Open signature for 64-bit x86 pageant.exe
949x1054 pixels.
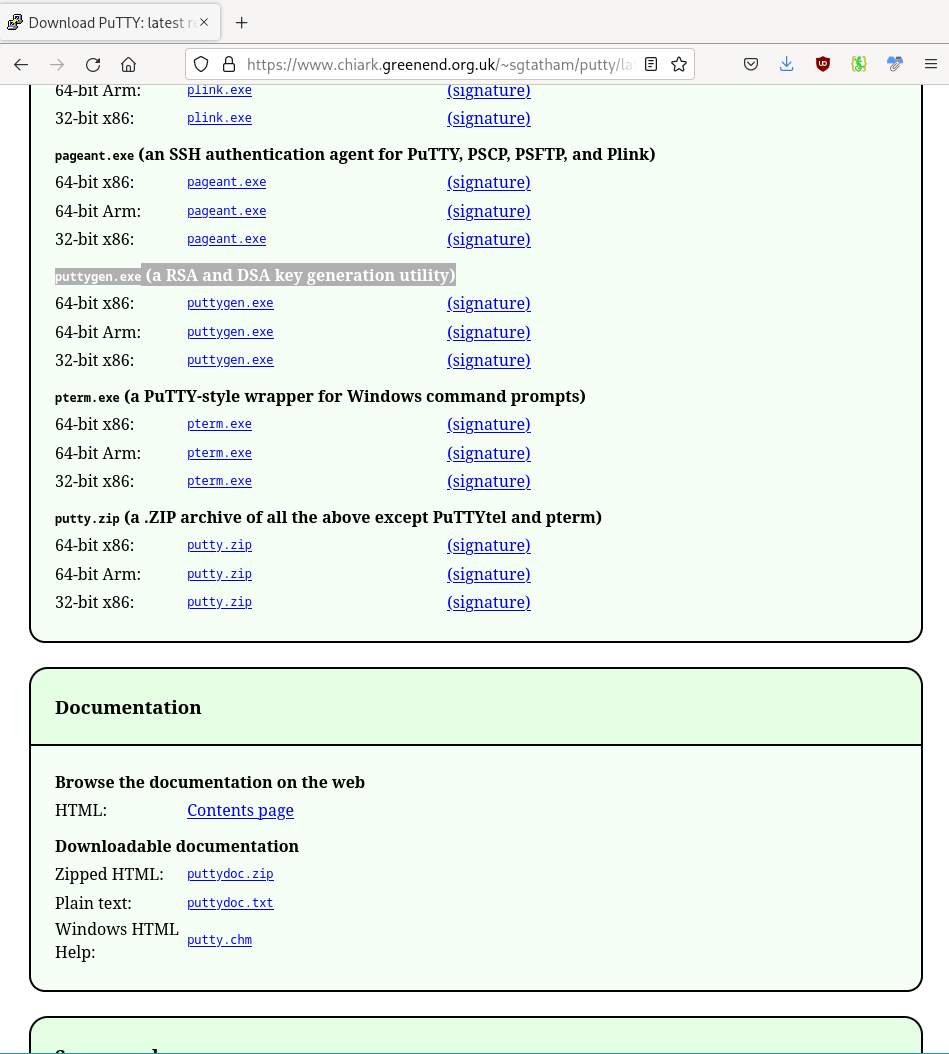489,182
